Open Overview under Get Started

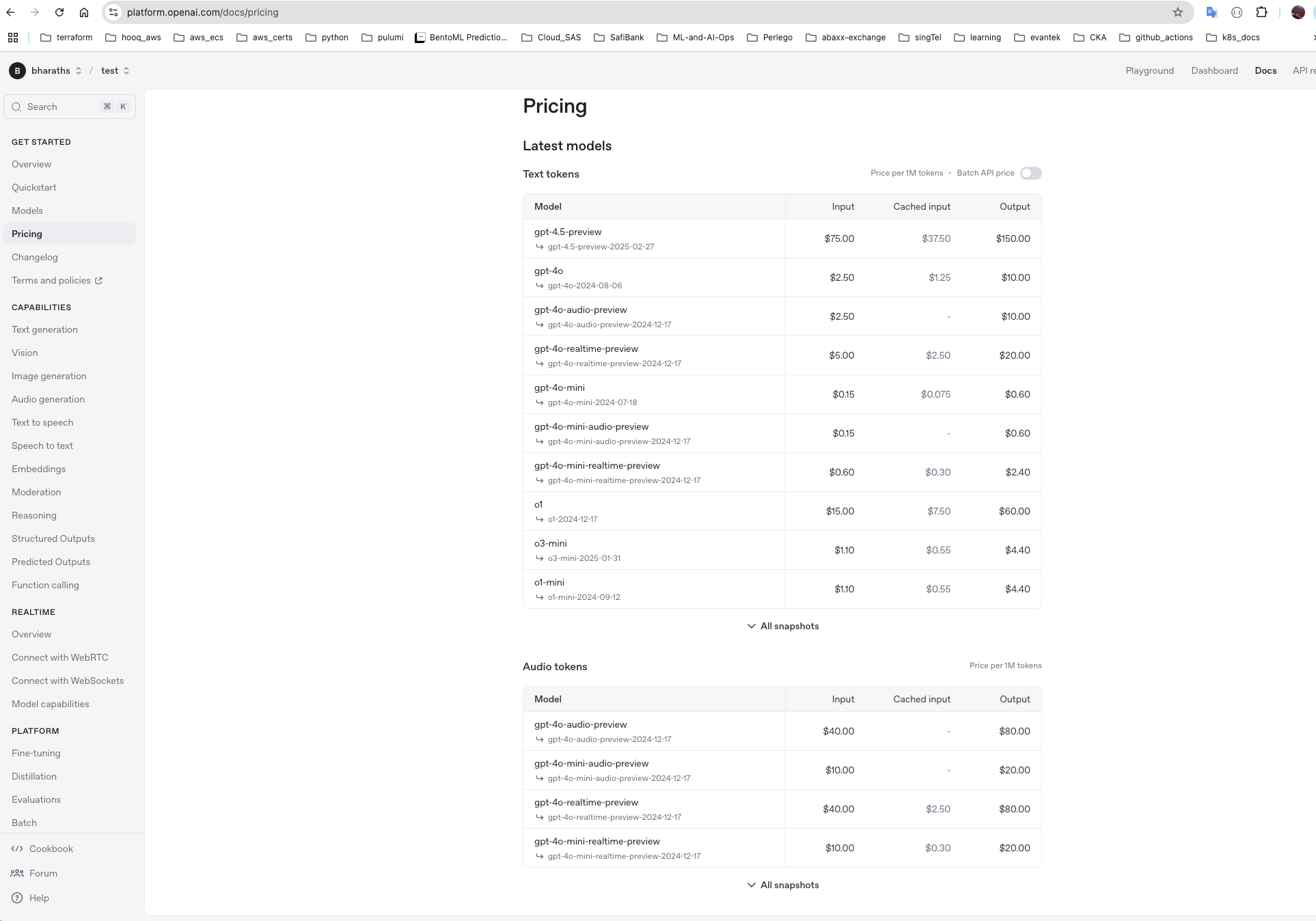coord(31,164)
